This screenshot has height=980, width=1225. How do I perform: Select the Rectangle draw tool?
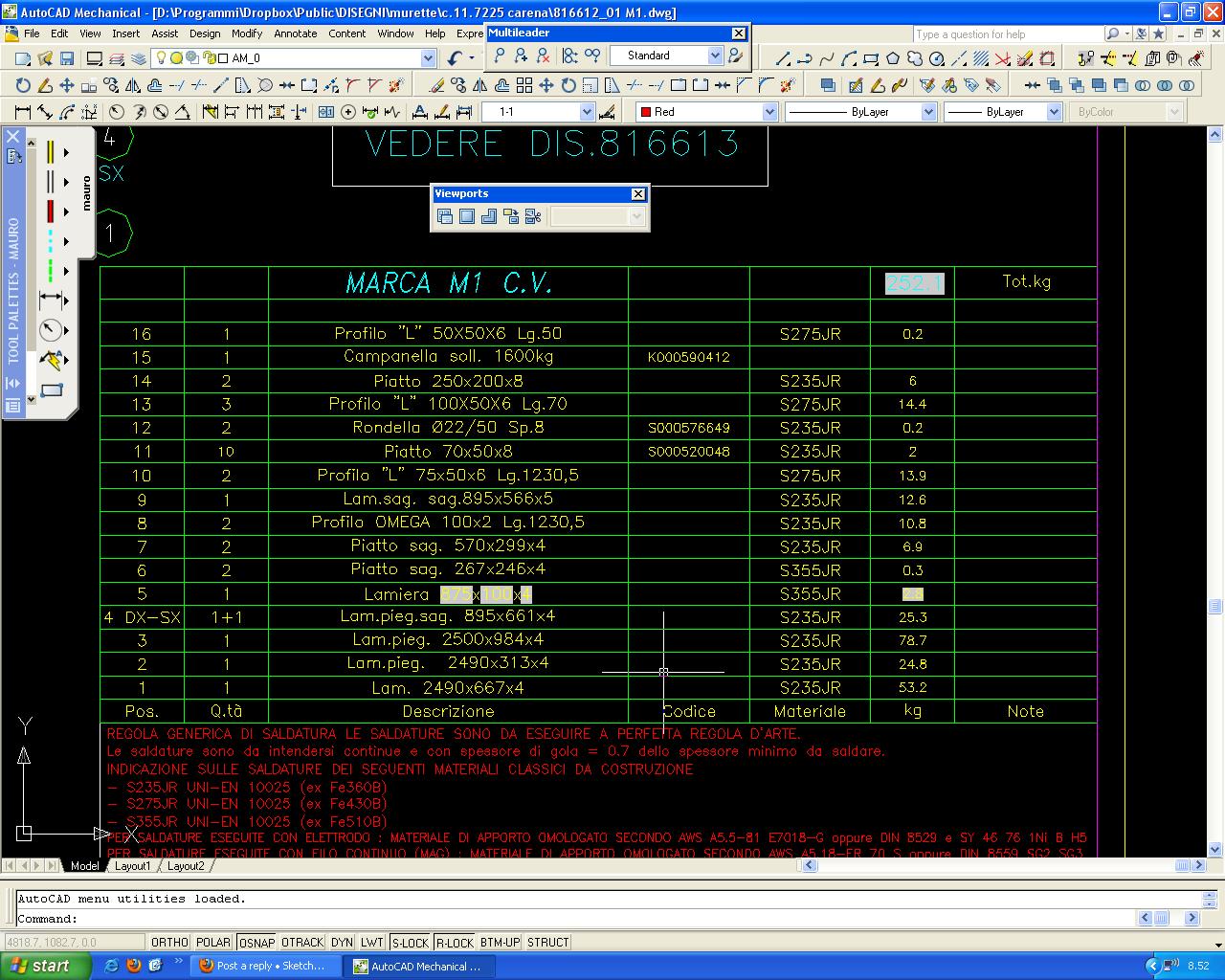[871, 58]
